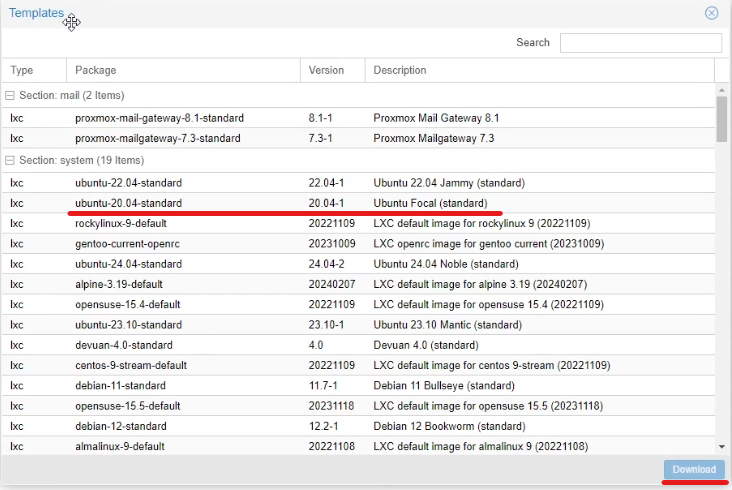Screen dimensions: 732x490
Task: Click the vertical scrollbar thumb
Action: coord(722,119)
